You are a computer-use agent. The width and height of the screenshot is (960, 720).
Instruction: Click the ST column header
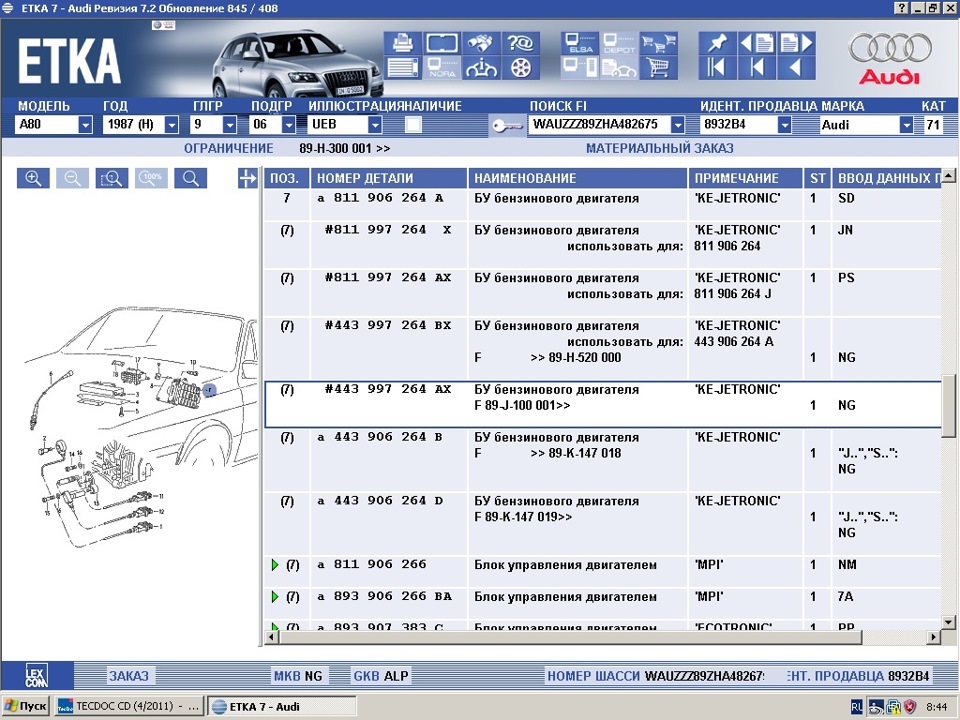[x=817, y=178]
